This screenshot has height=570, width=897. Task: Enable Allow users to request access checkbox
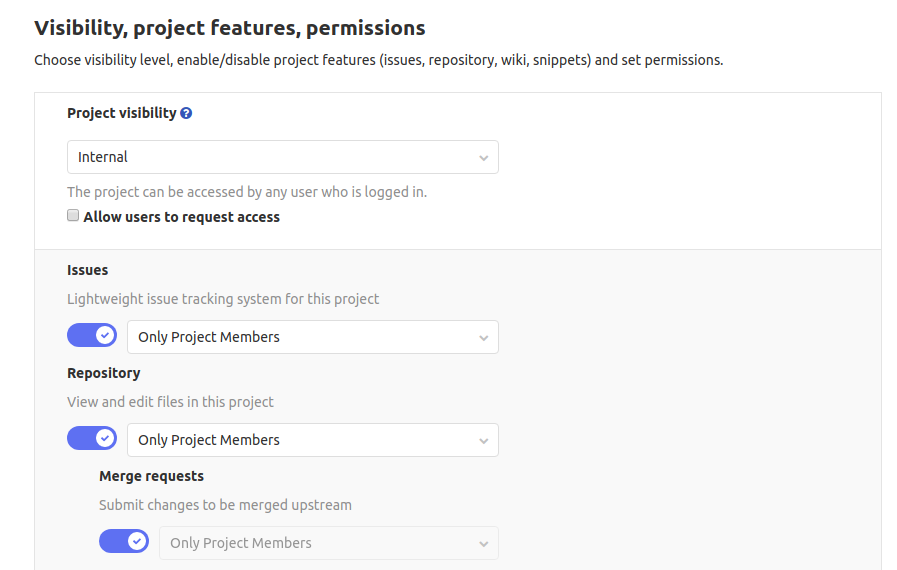[73, 216]
